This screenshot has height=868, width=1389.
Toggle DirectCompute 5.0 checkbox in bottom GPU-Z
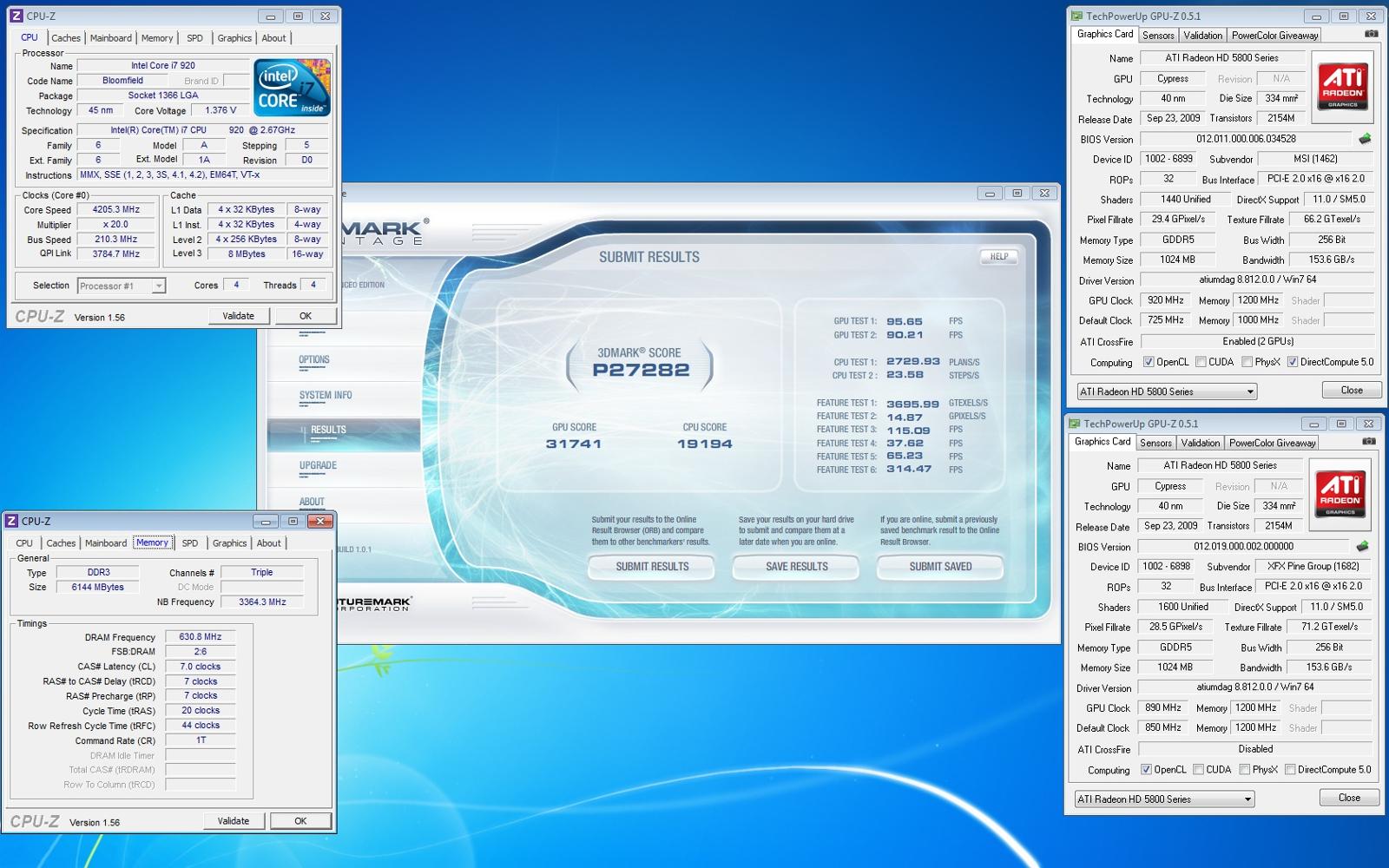[1290, 770]
